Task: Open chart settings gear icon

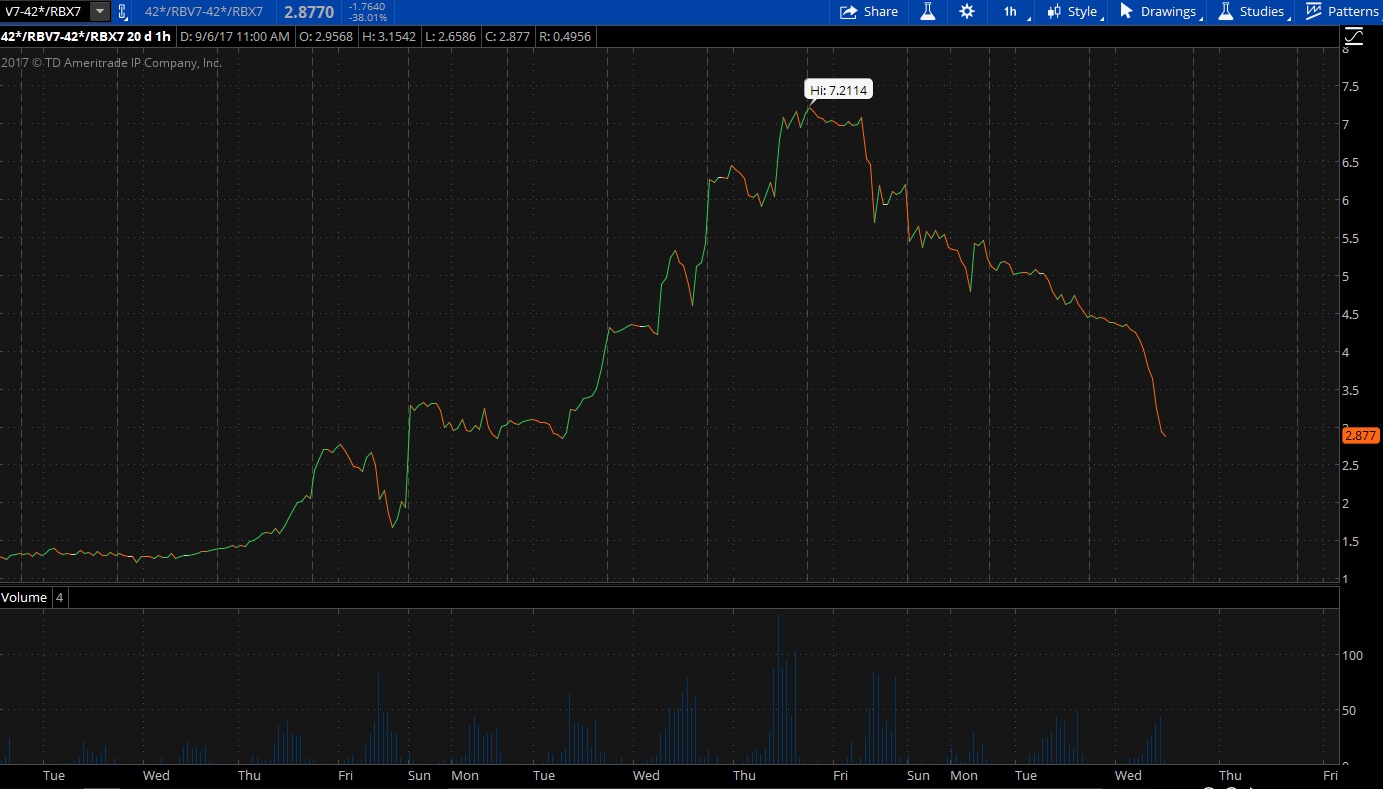Action: pyautogui.click(x=967, y=12)
